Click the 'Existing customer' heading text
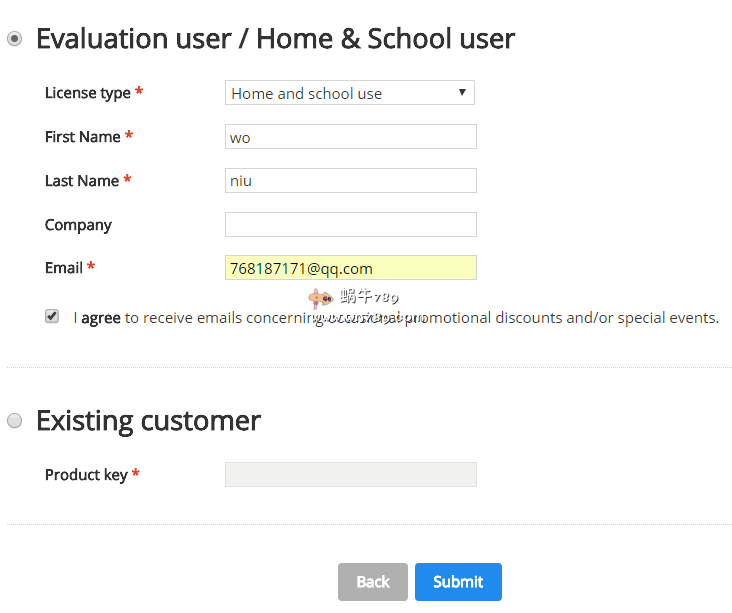The image size is (732, 613). (148, 421)
